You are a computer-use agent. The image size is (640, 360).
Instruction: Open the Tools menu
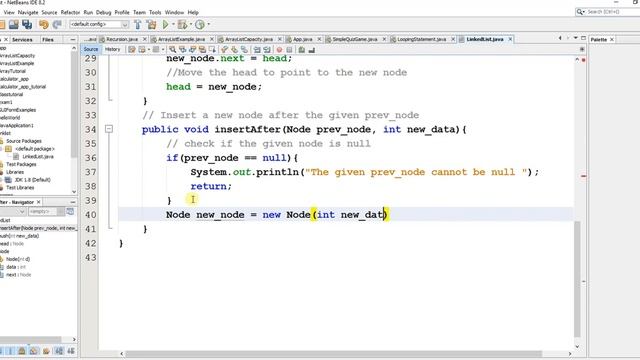pyautogui.click(x=155, y=13)
